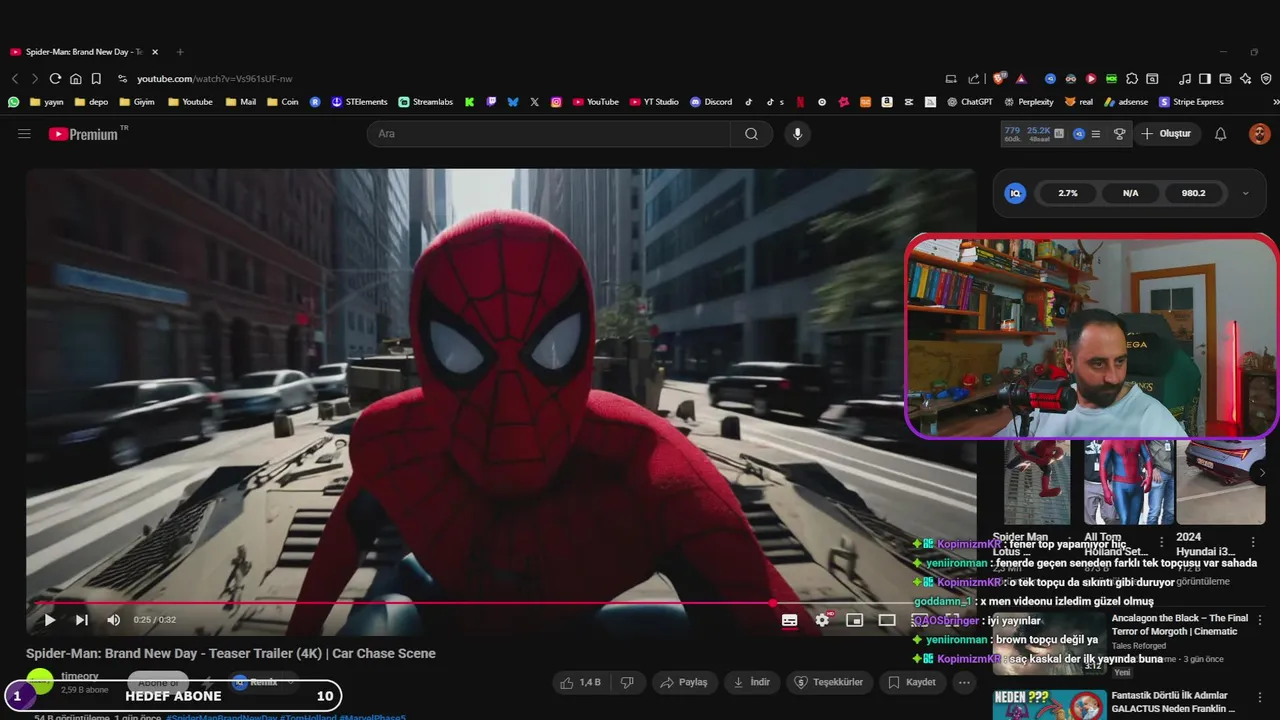
Task: Open the Oluştur create menu
Action: coord(1167,134)
